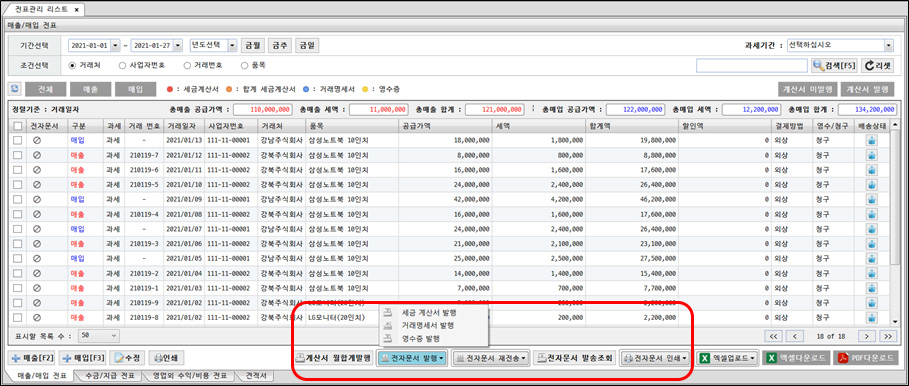Add a purchase slip with 매입[F3]
909x386 pixels.
pyautogui.click(x=84, y=358)
